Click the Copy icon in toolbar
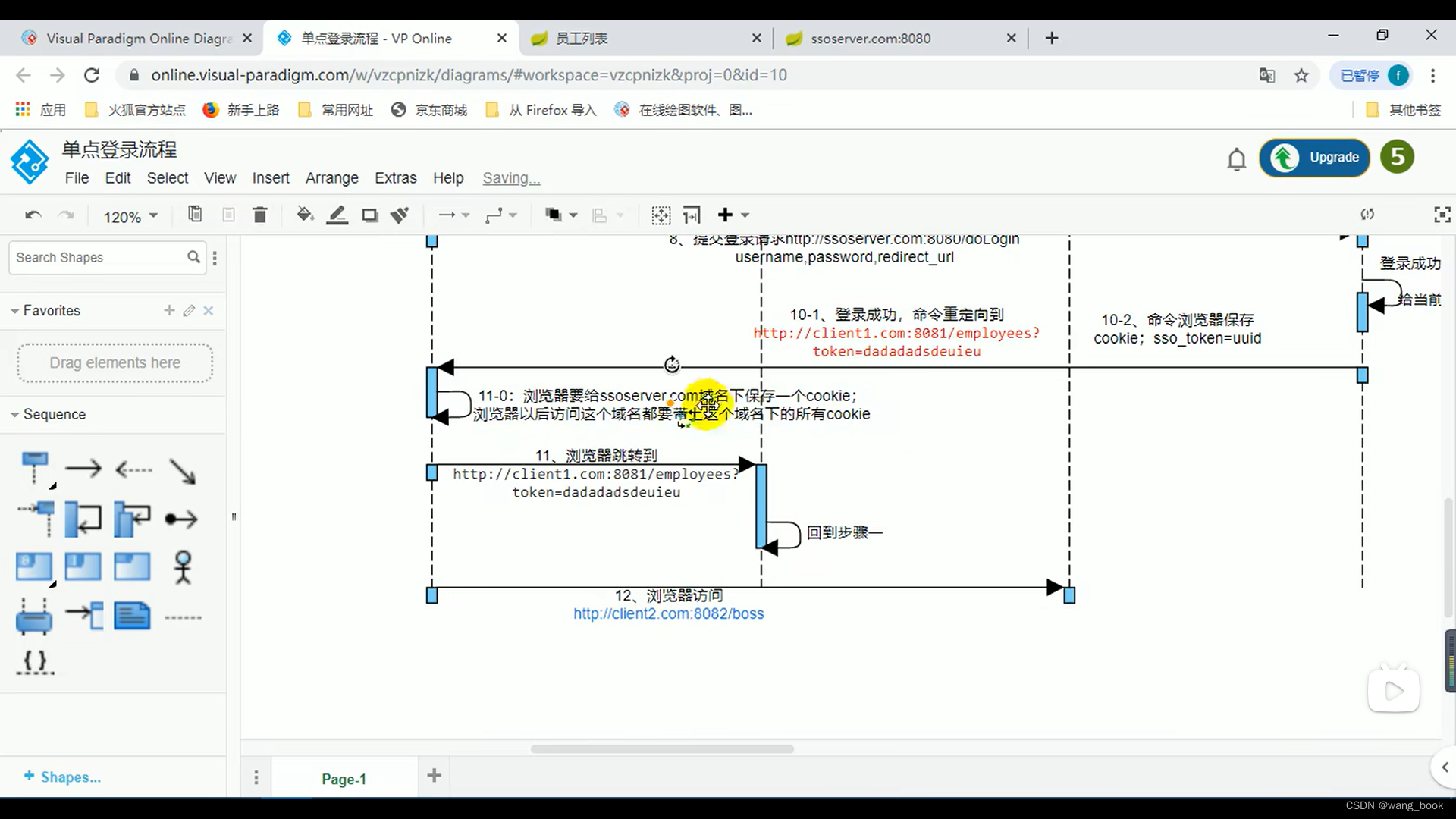 (x=195, y=215)
